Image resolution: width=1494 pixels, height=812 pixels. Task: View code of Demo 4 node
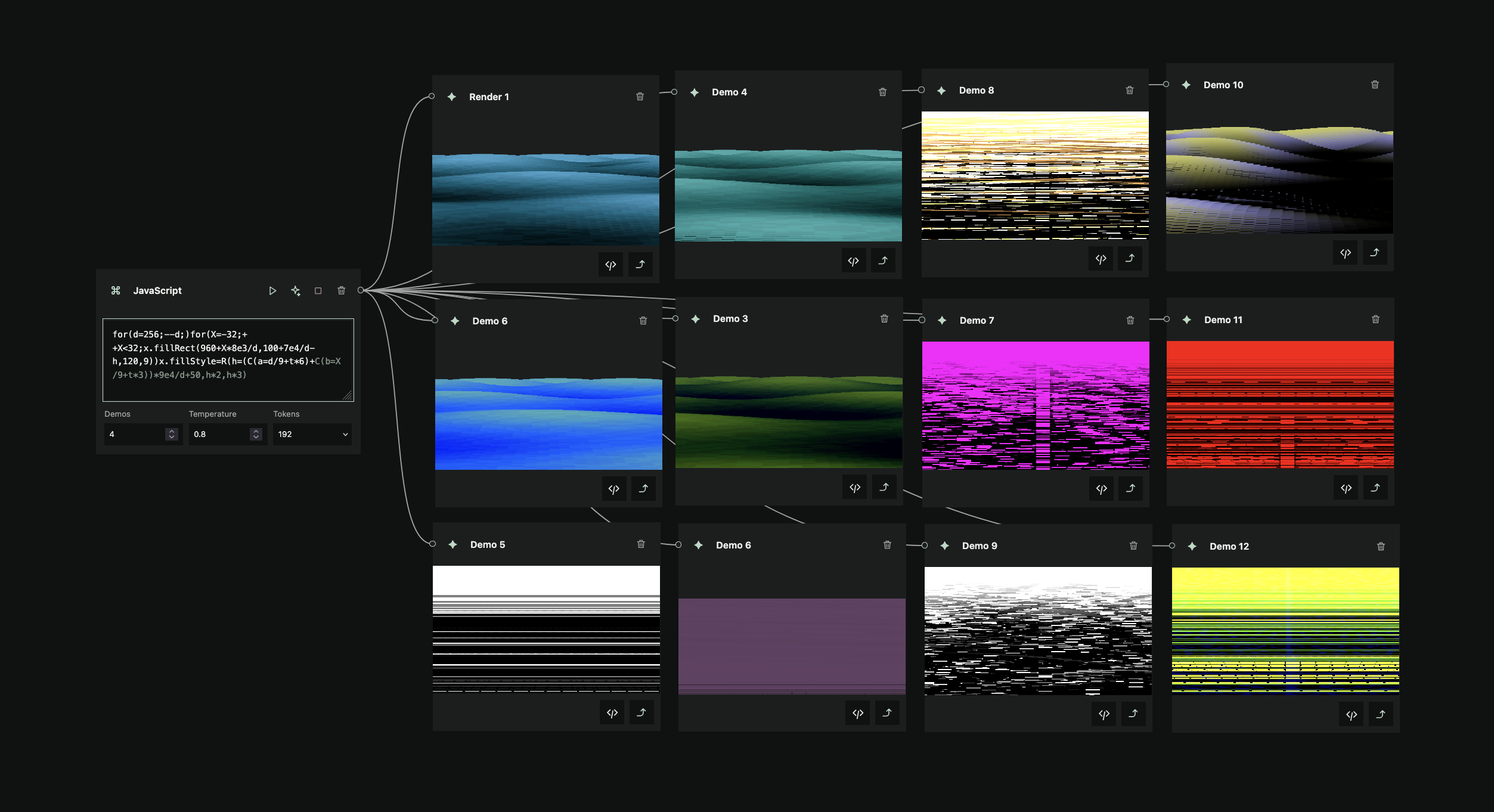pyautogui.click(x=854, y=261)
